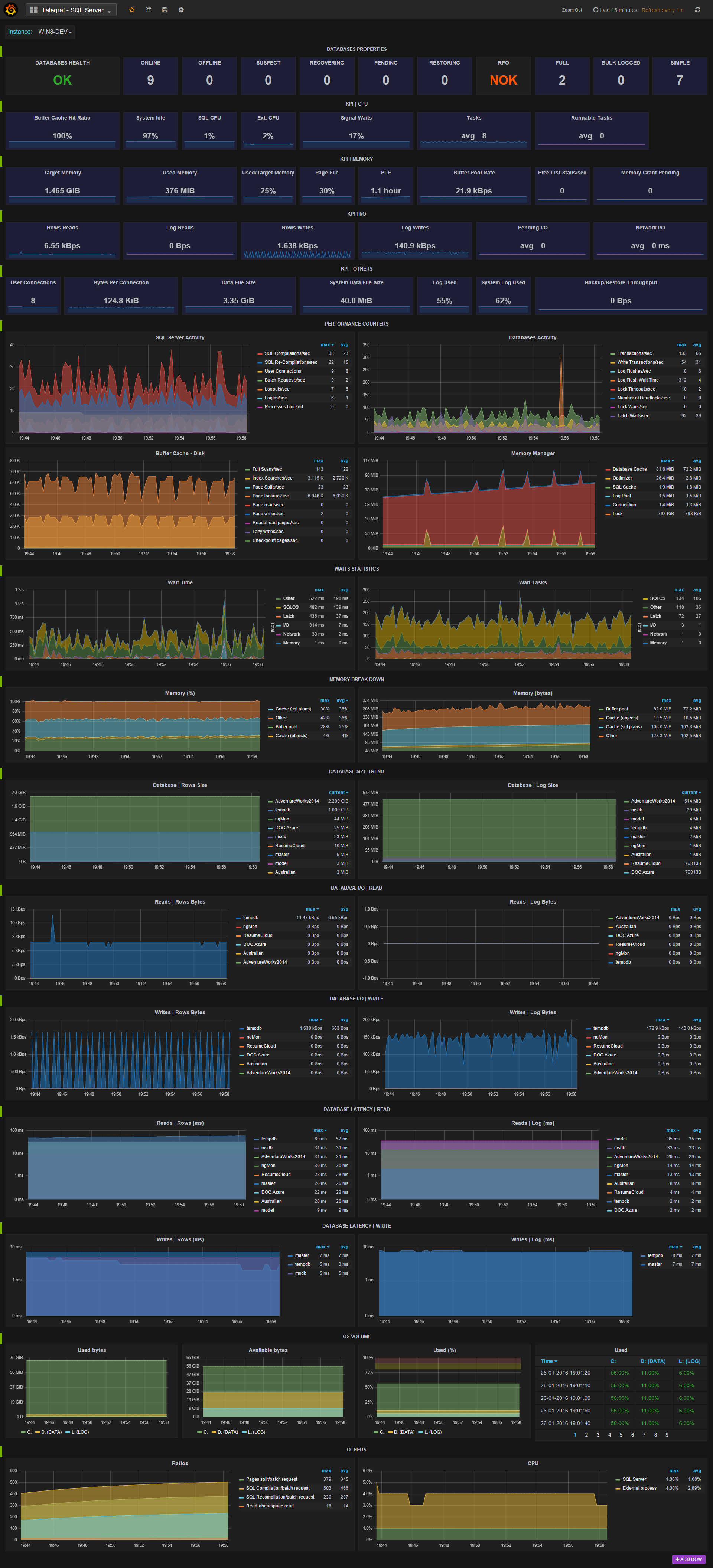Toggle the Database Cache legend series
The width and height of the screenshot is (713, 1568).
click(x=629, y=469)
